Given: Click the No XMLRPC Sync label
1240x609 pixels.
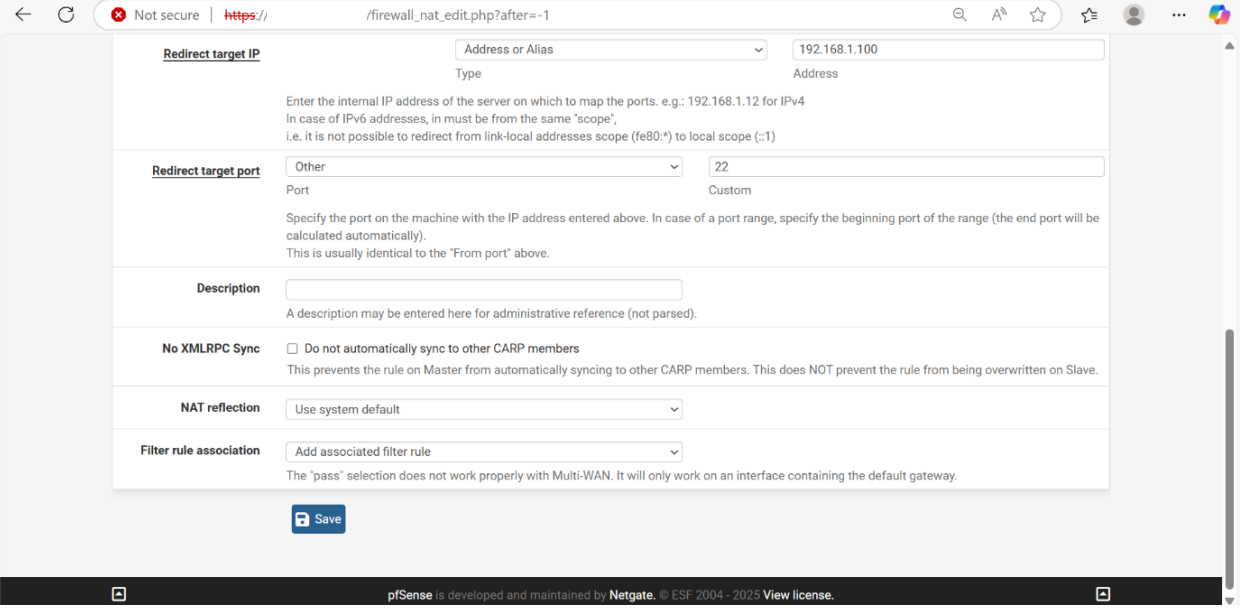Looking at the screenshot, I should click(x=211, y=349).
